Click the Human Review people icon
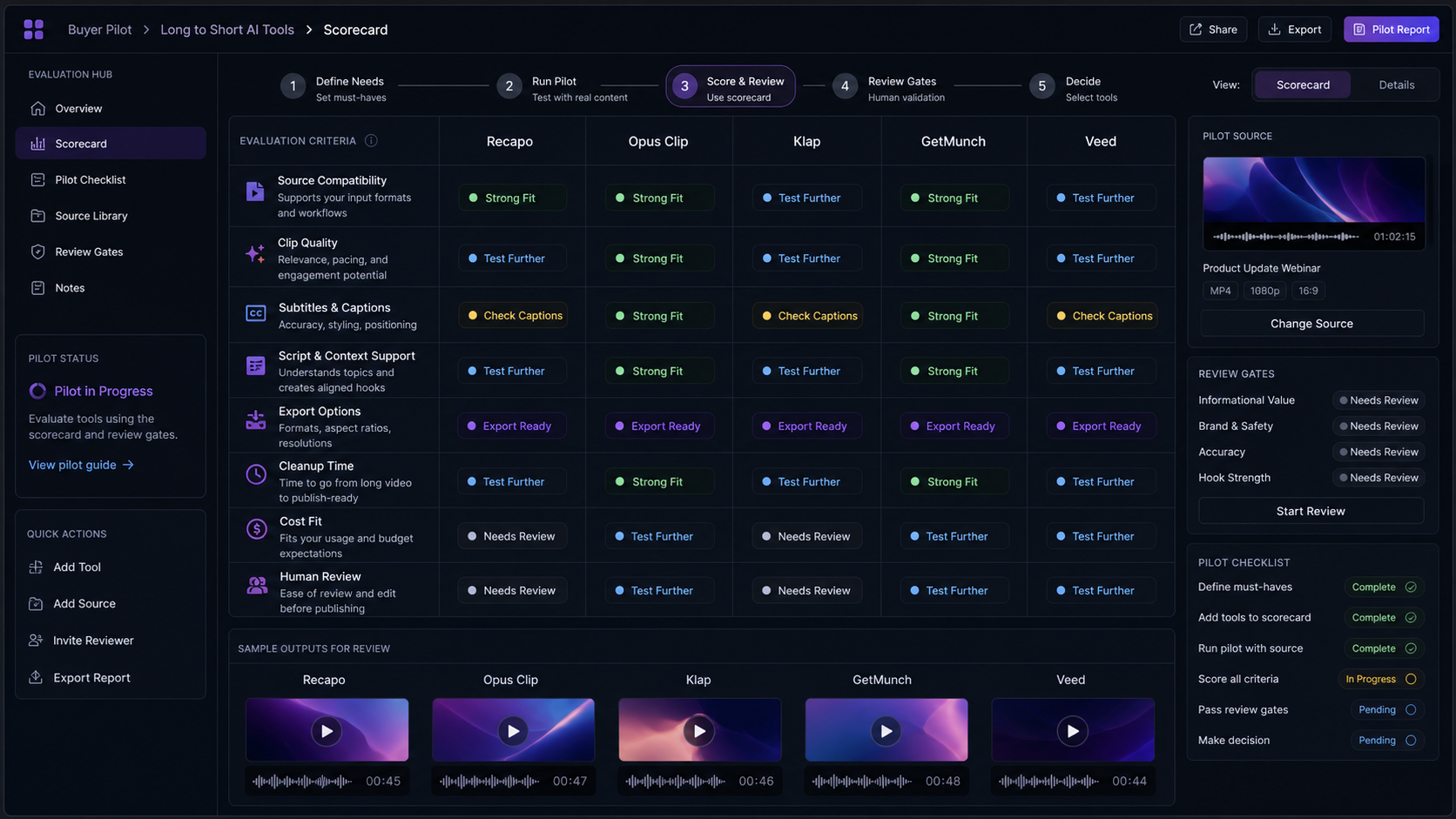The width and height of the screenshot is (1456, 819). click(257, 585)
